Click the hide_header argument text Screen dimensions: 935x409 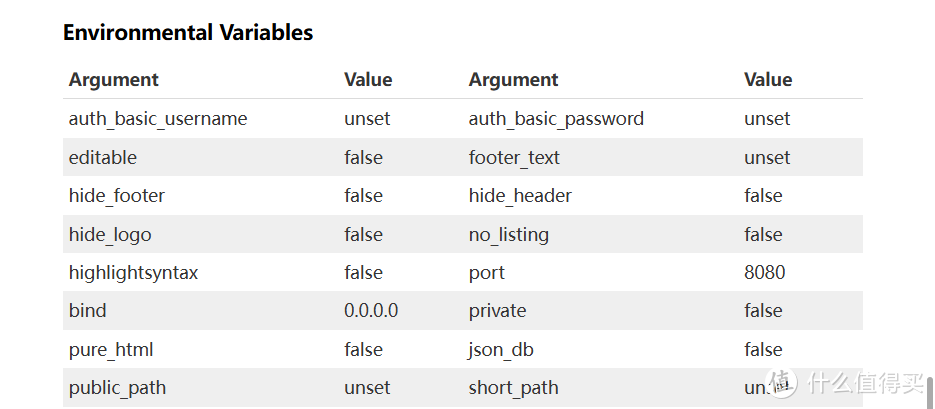[520, 196]
